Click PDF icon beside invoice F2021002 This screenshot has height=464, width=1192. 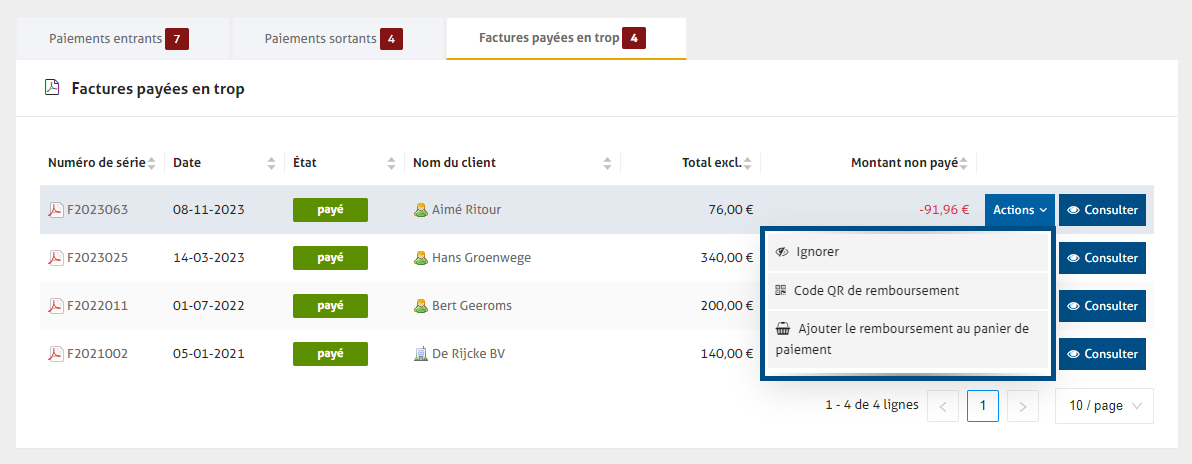(56, 354)
